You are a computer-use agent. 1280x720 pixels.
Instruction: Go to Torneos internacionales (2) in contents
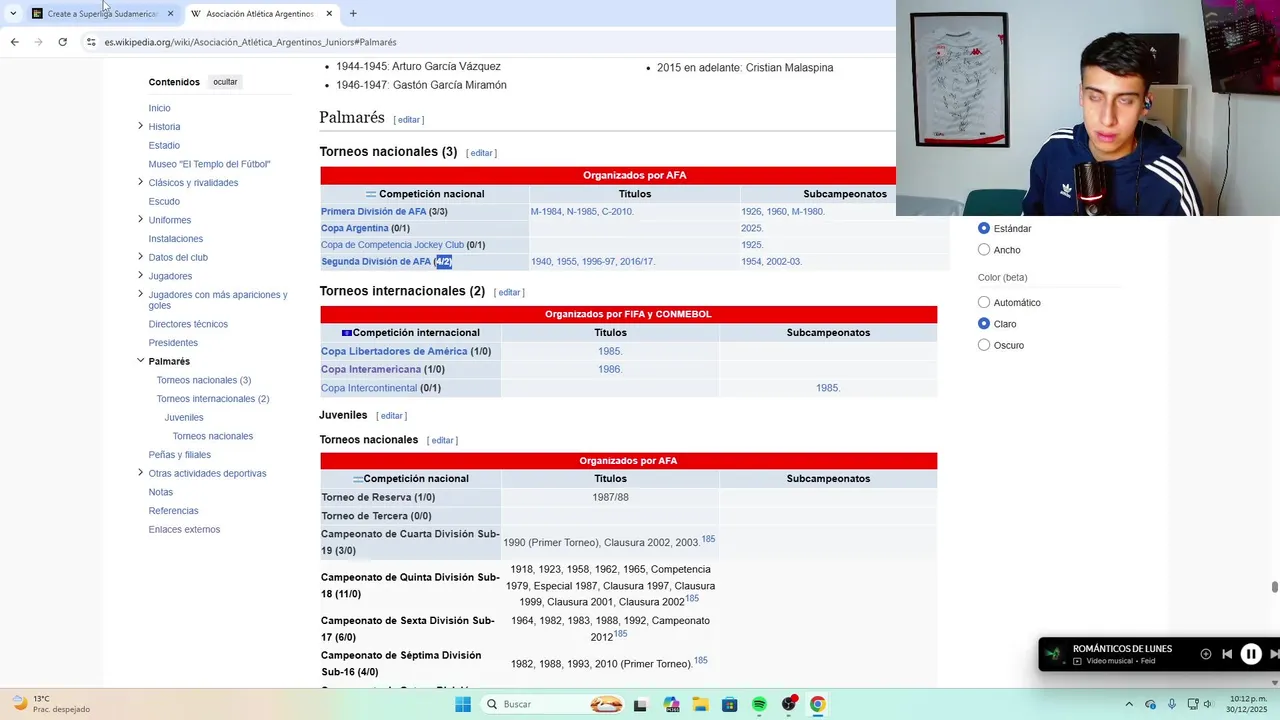click(213, 399)
